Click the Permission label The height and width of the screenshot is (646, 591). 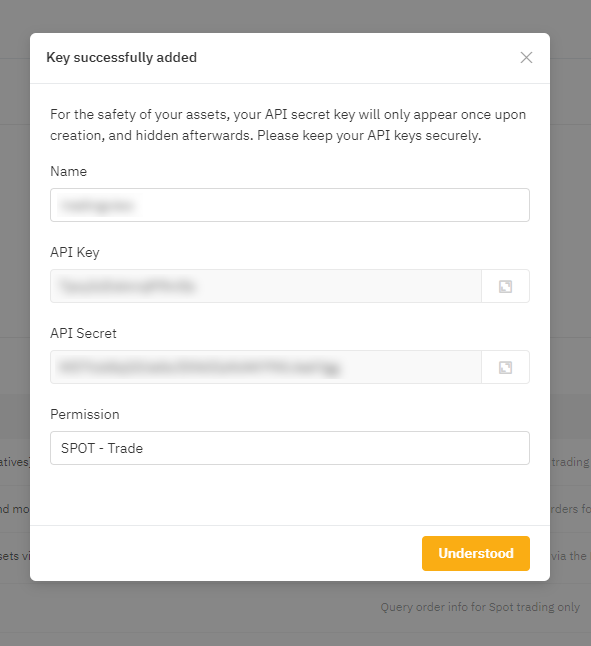(84, 414)
